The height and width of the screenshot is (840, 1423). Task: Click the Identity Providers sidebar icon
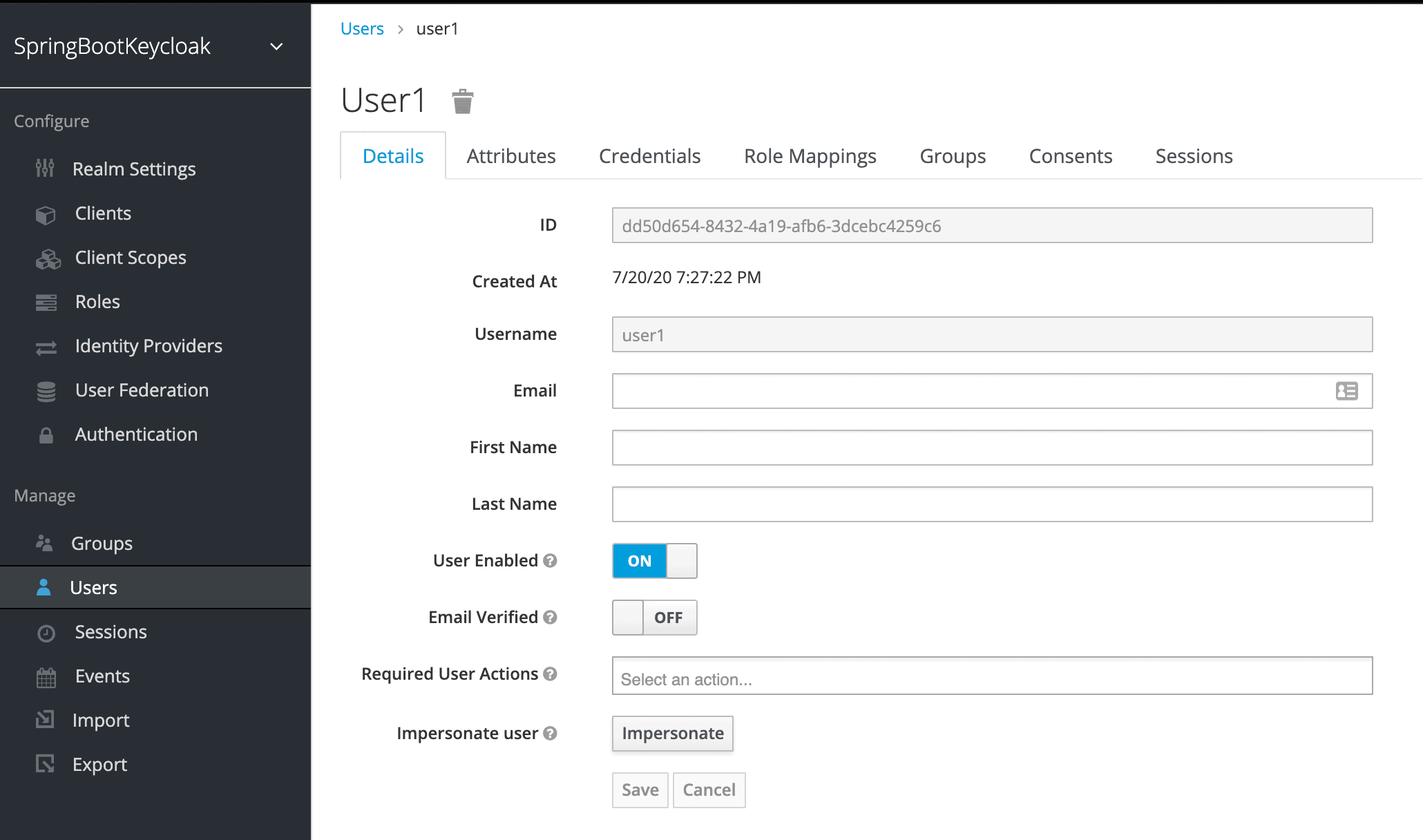(46, 346)
